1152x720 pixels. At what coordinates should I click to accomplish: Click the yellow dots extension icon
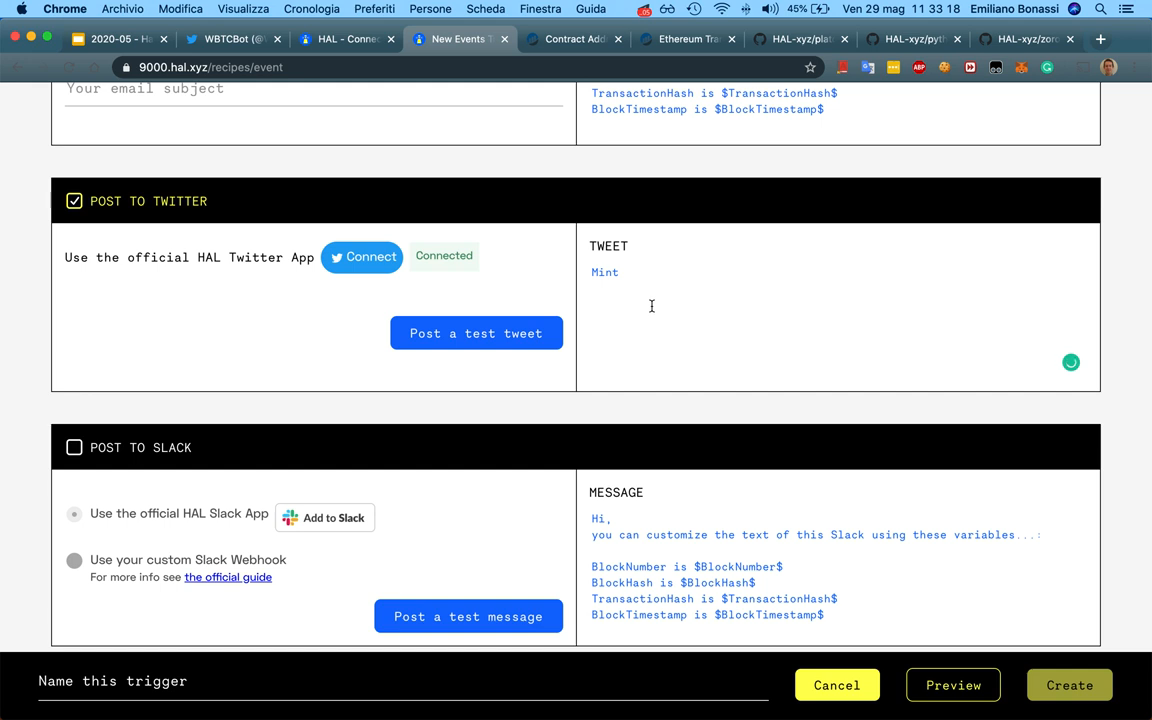[x=893, y=68]
